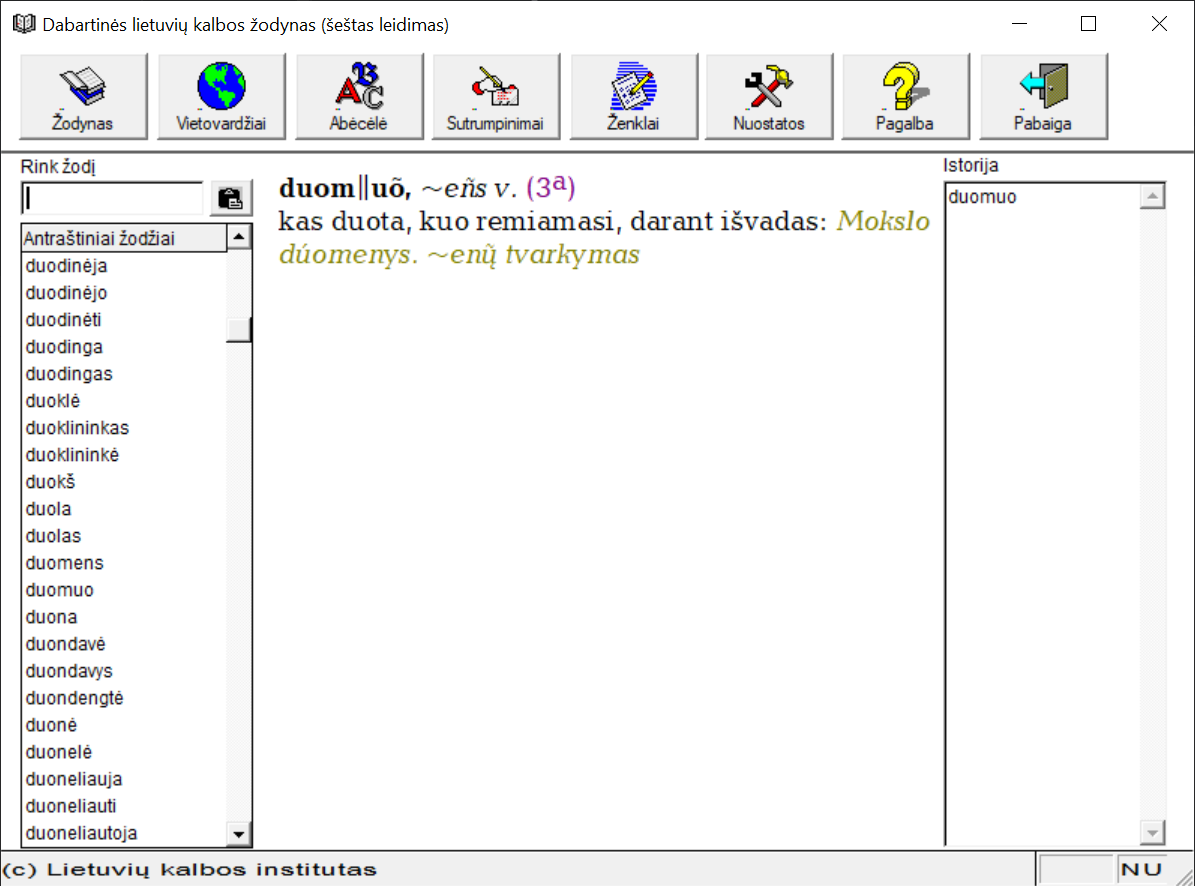Maximize the dictionary window

1088,24
